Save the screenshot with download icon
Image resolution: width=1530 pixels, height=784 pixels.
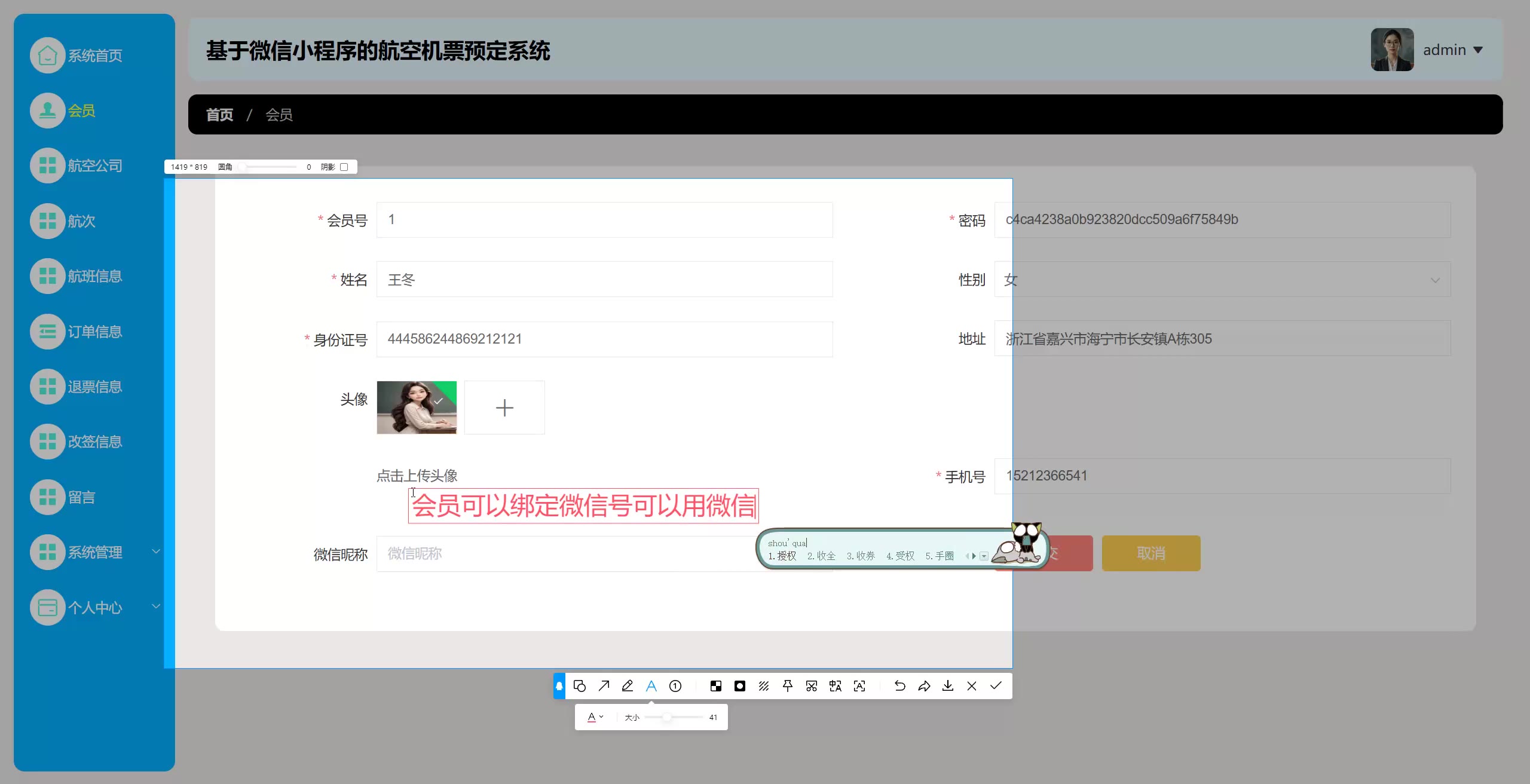point(948,686)
